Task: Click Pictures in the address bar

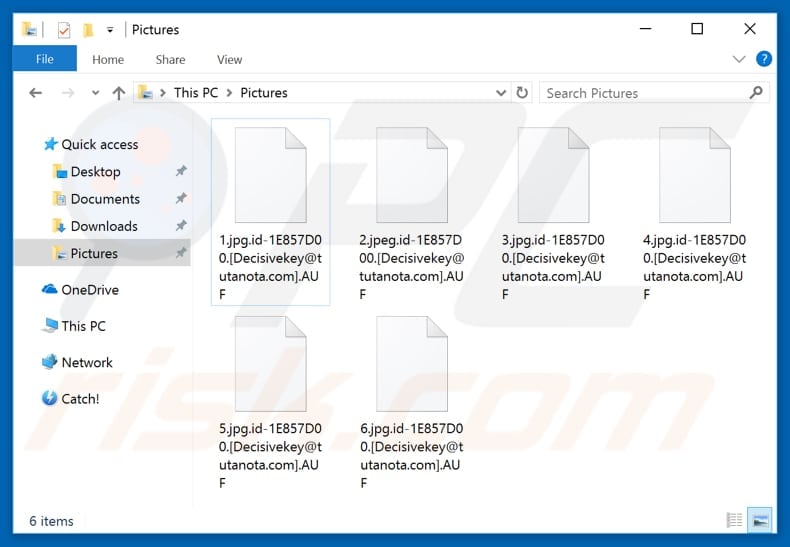Action: (264, 93)
